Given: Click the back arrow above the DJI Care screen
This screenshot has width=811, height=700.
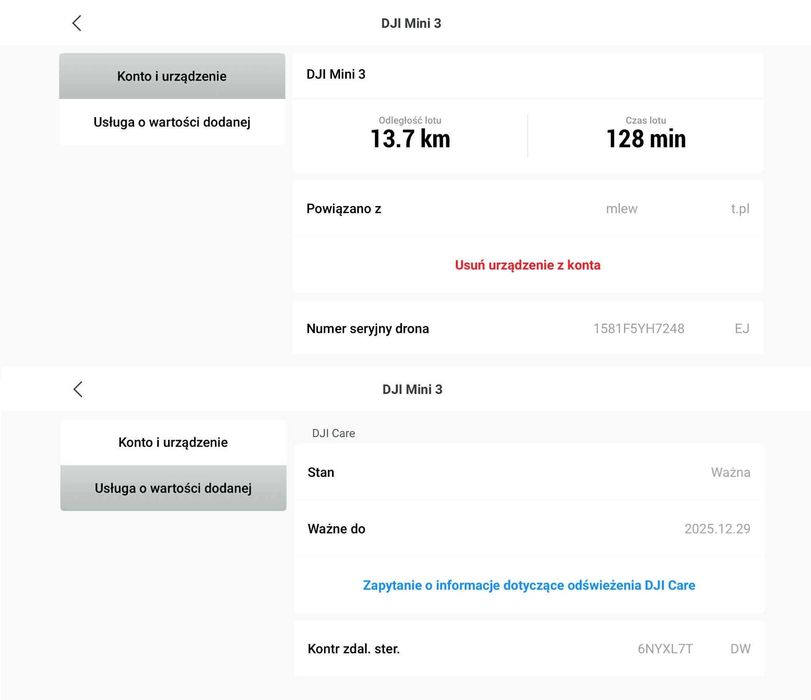Looking at the screenshot, I should point(78,389).
